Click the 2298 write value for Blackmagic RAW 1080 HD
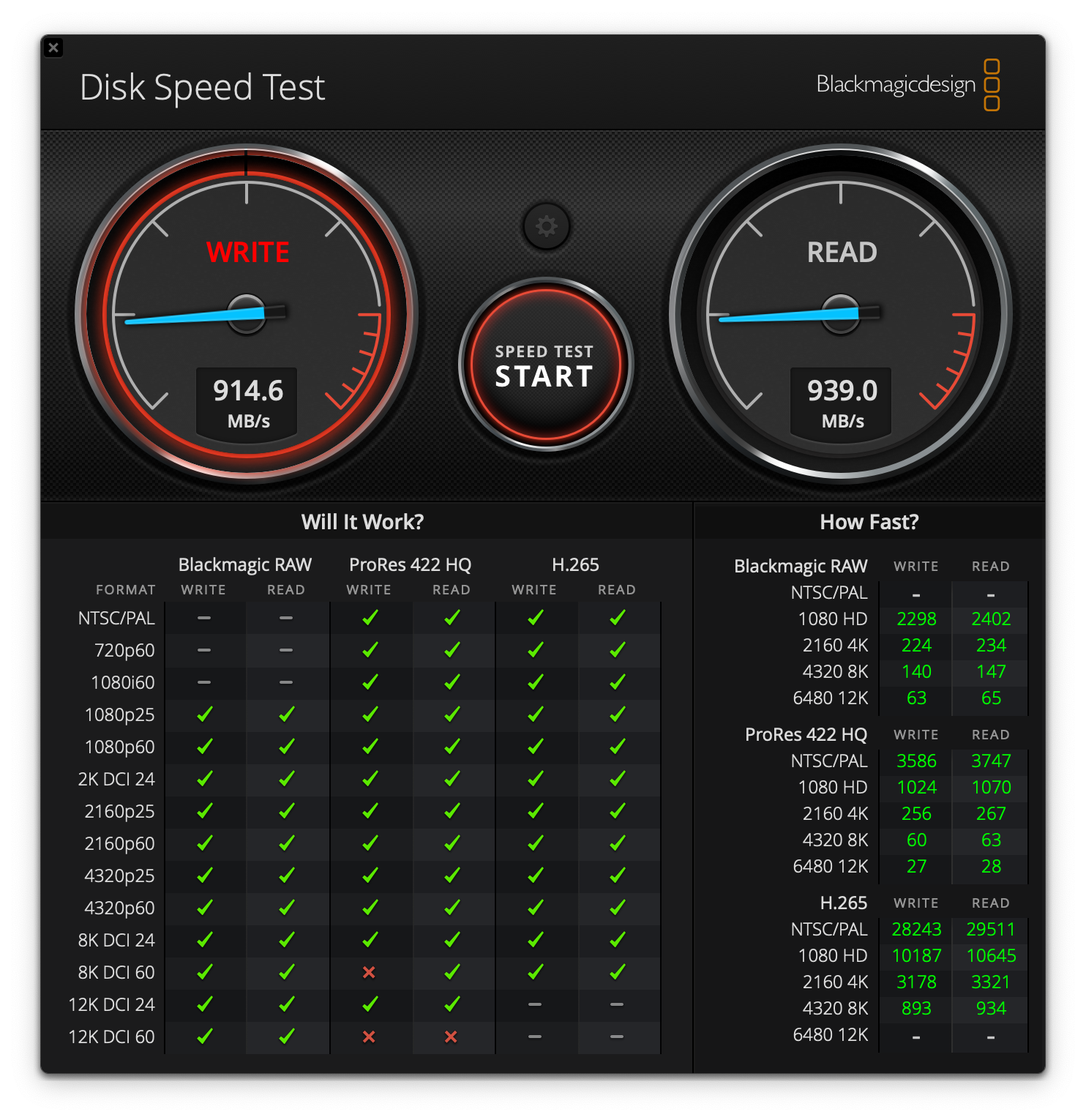The width and height of the screenshot is (1086, 1120). coord(916,619)
